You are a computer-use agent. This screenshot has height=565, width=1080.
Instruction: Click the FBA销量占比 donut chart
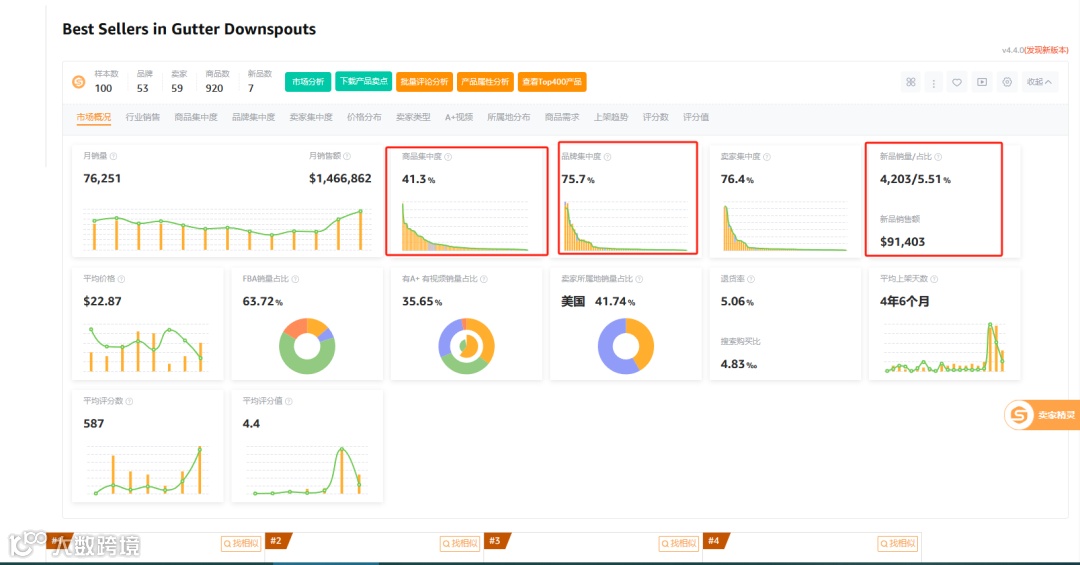(x=307, y=346)
